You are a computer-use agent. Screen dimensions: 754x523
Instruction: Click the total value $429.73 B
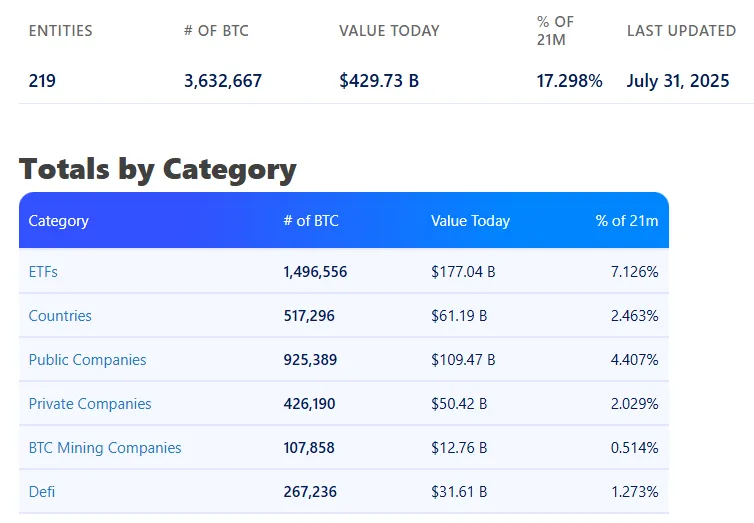pos(379,81)
